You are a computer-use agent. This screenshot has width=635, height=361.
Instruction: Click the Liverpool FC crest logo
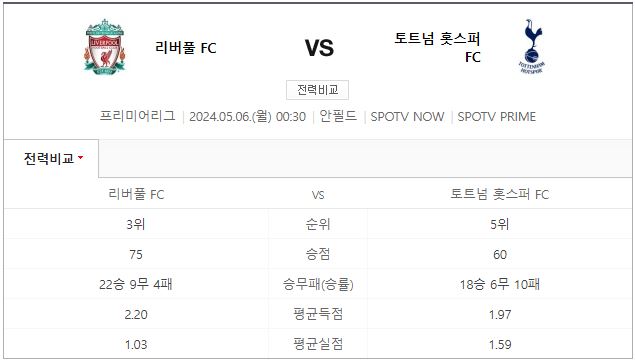tap(105, 47)
